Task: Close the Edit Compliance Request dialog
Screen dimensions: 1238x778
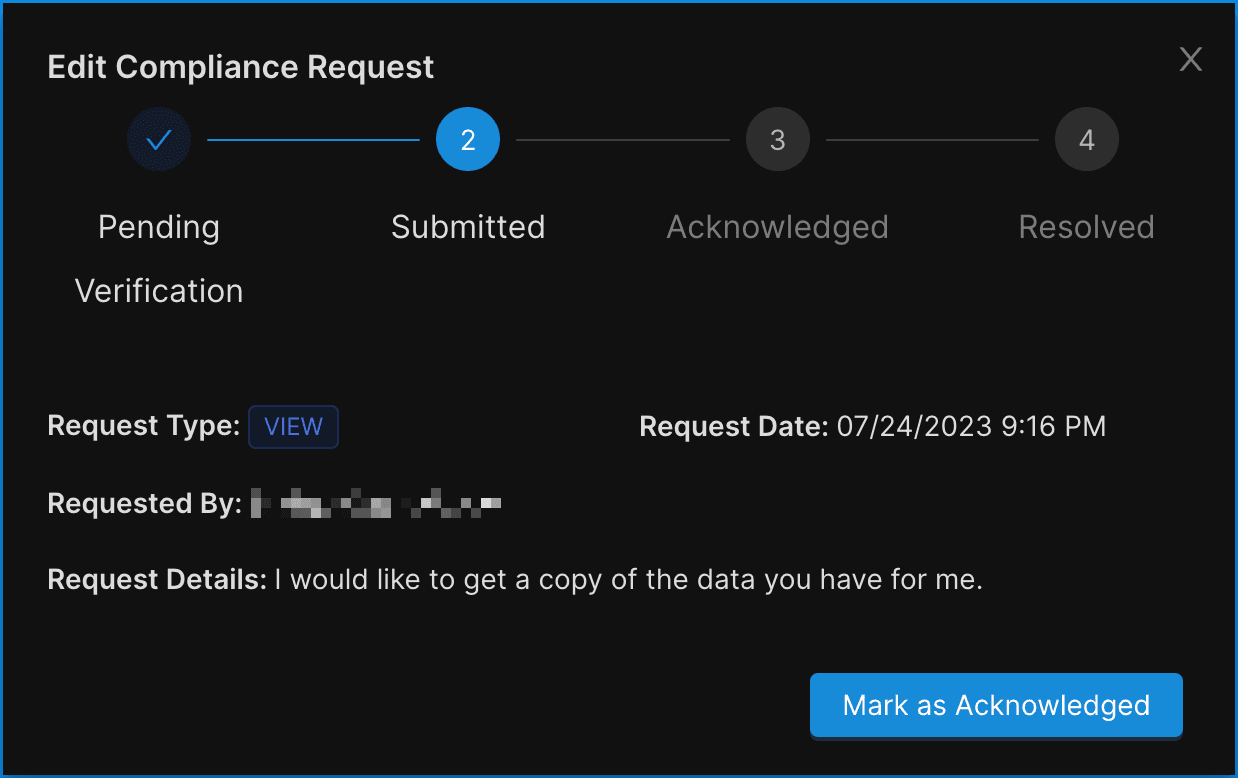Action: click(x=1190, y=60)
